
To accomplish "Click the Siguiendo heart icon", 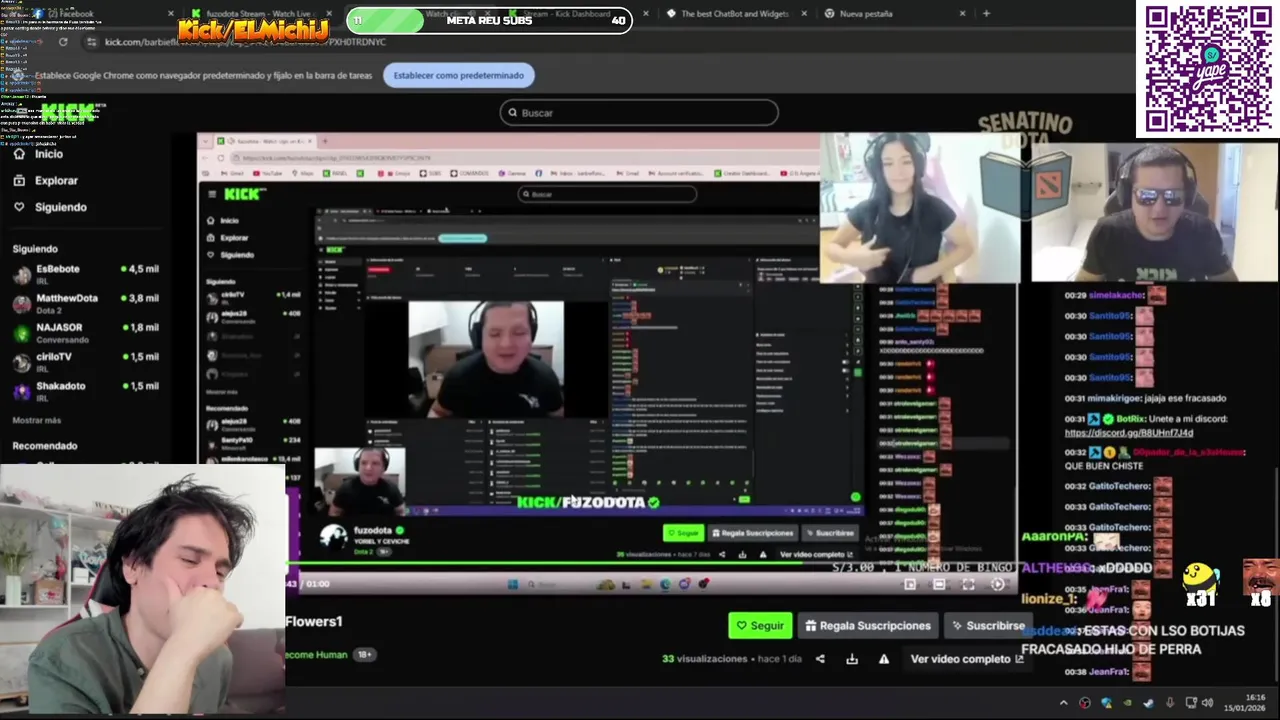I will (19, 207).
